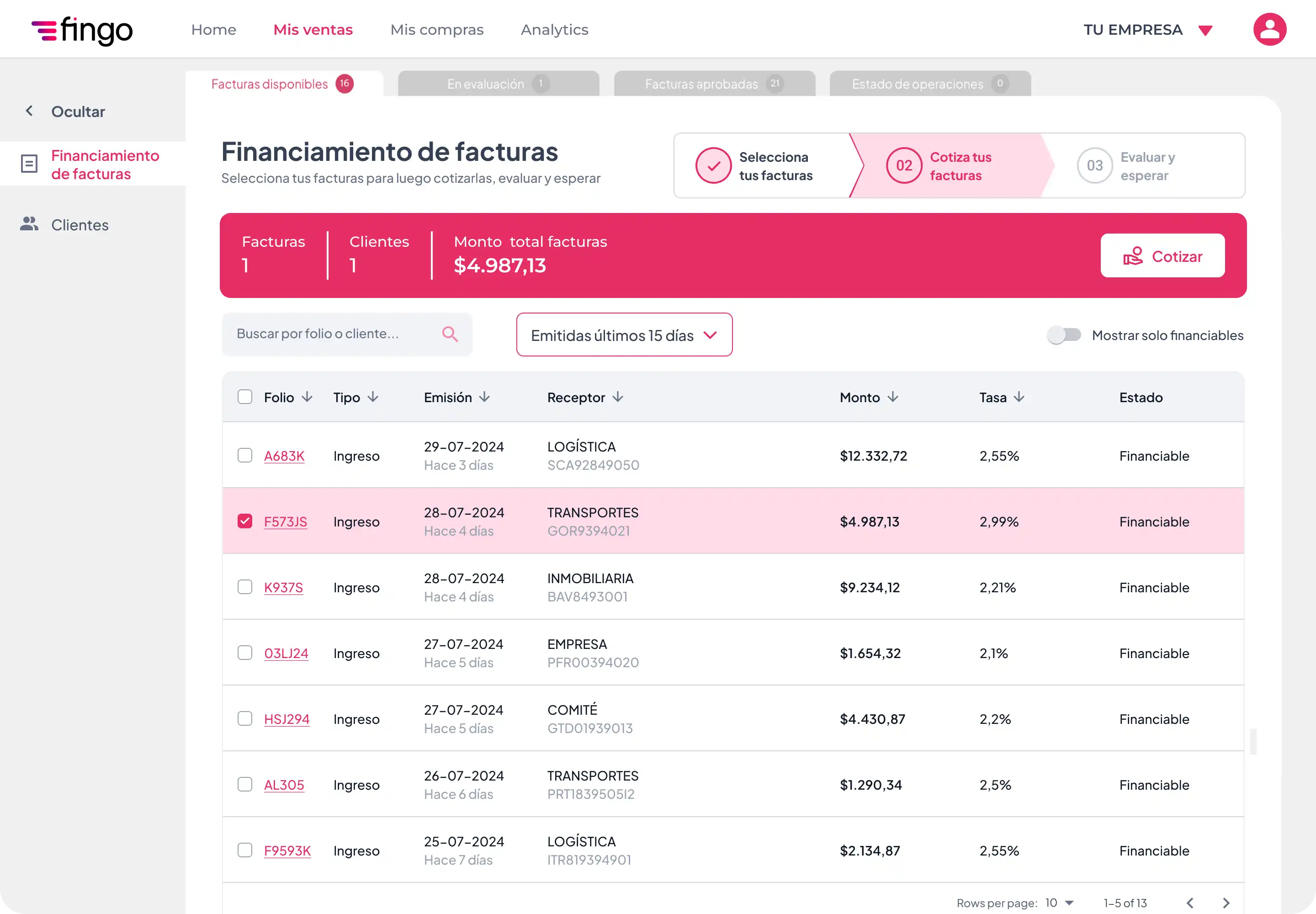Sort by Monto column arrow
Screen dimensions: 1316x914
pos(893,397)
